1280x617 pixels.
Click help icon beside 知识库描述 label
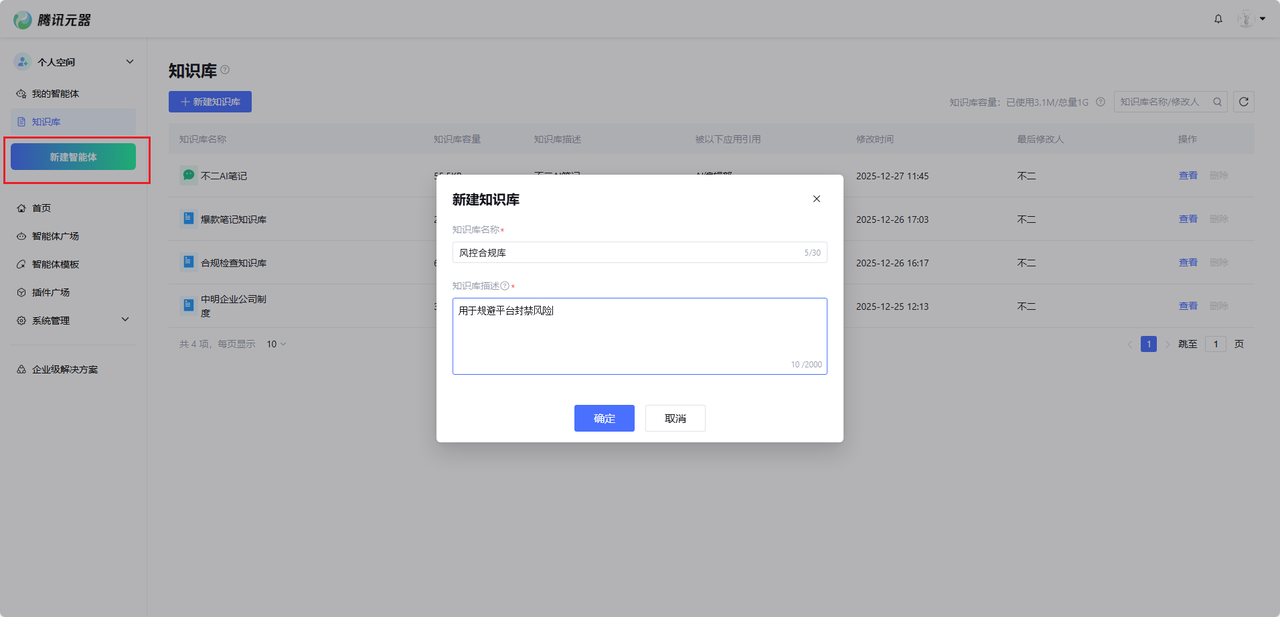point(505,286)
